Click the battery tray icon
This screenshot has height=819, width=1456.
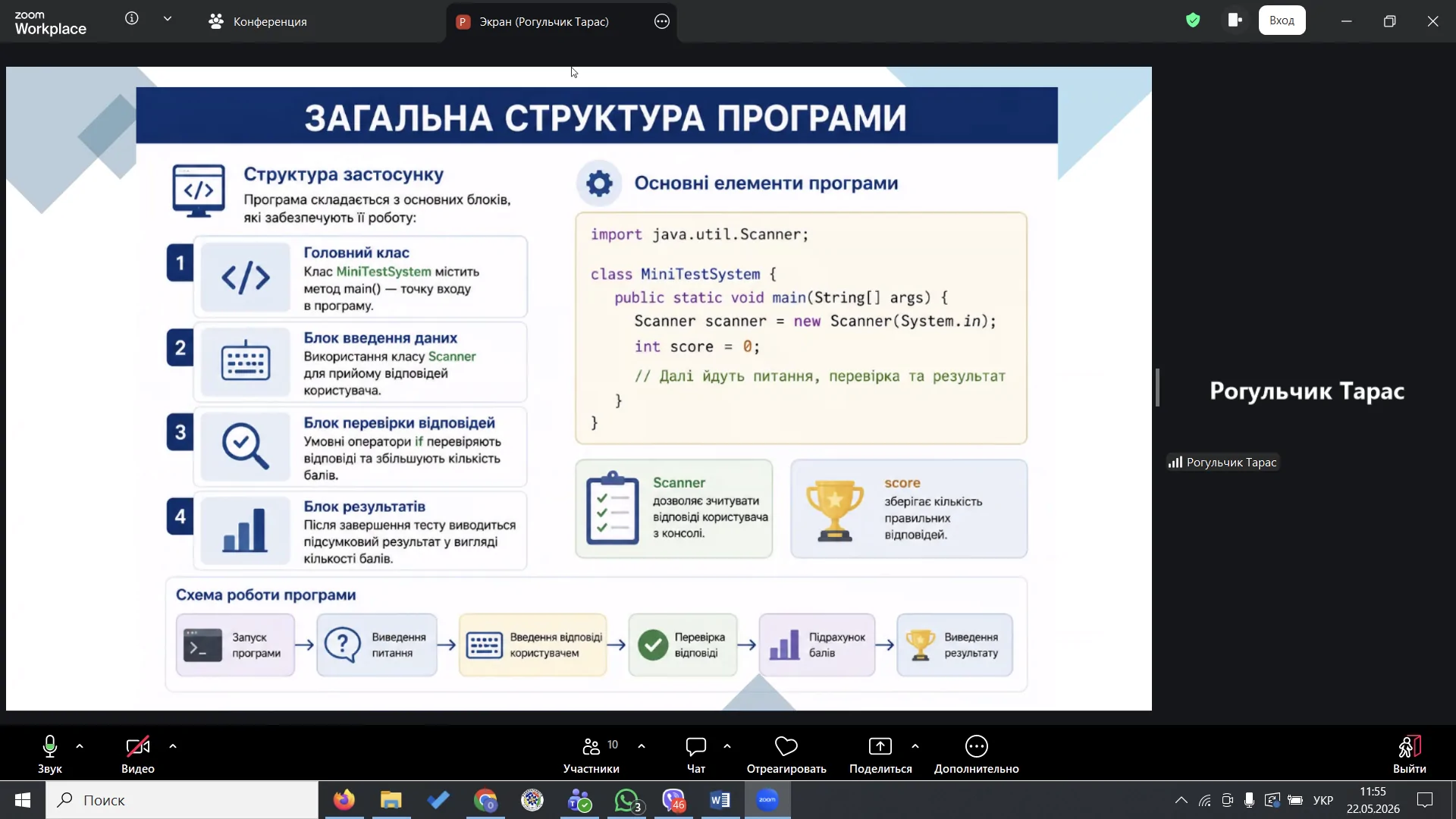1295,800
